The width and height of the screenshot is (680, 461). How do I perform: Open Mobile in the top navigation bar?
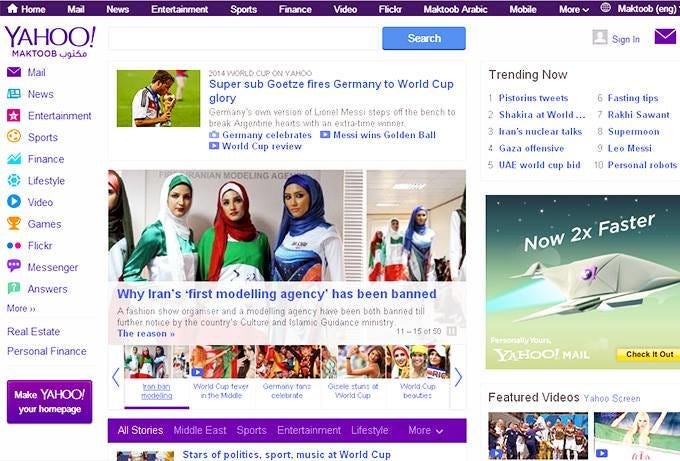click(523, 9)
